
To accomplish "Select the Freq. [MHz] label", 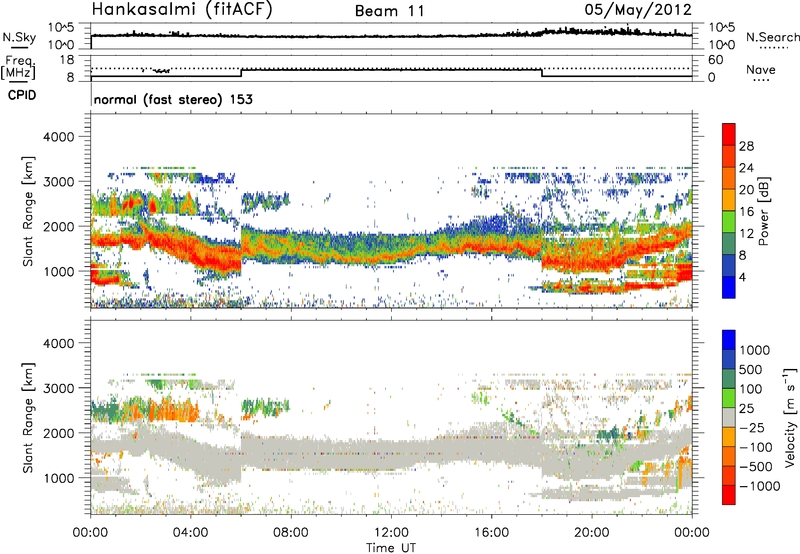I will coord(18,68).
